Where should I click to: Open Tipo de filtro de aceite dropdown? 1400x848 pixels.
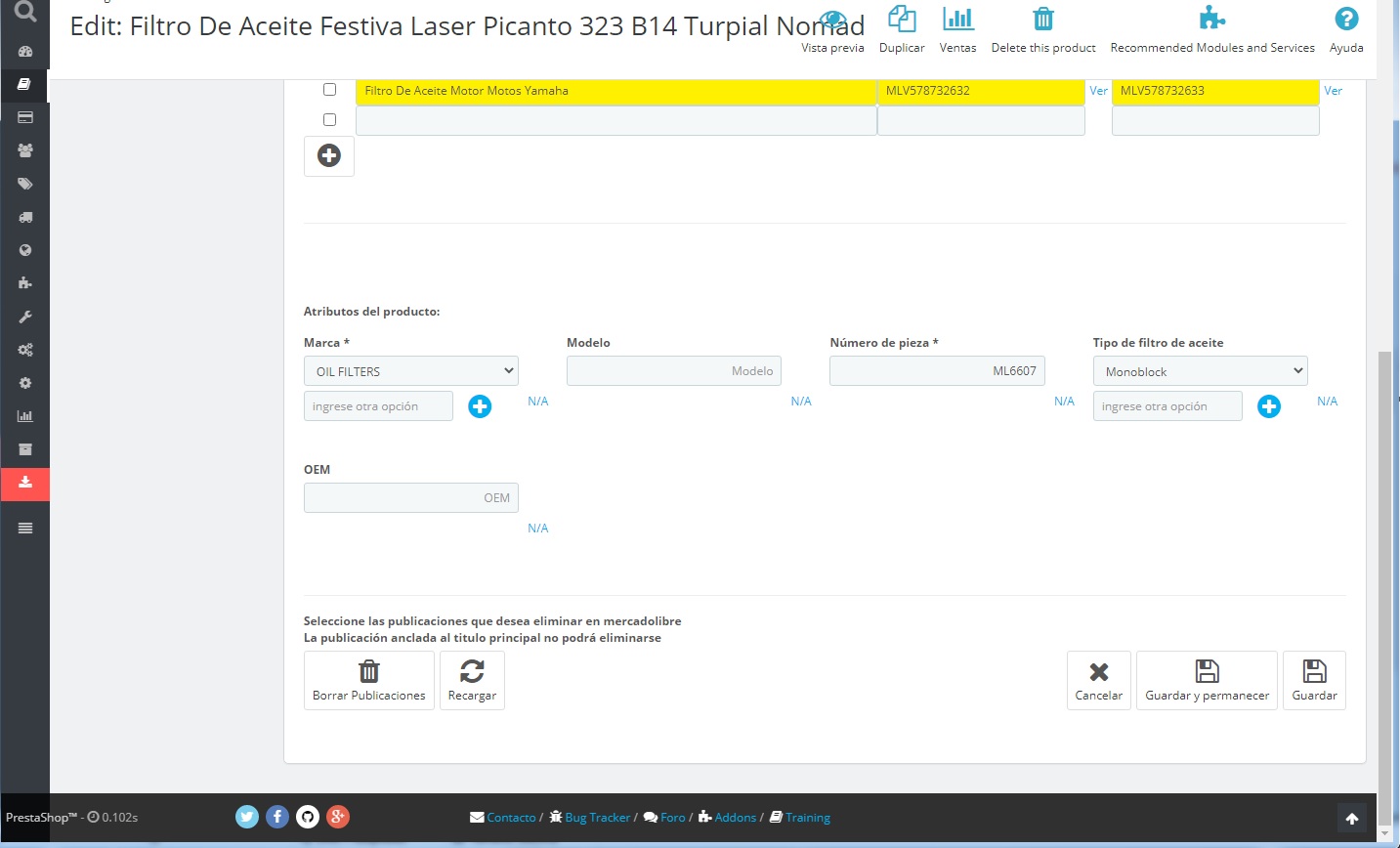(1200, 371)
